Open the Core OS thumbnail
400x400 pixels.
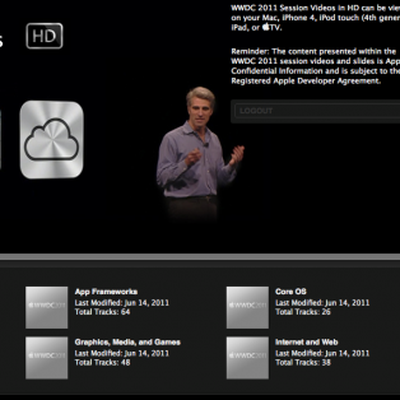click(x=247, y=308)
